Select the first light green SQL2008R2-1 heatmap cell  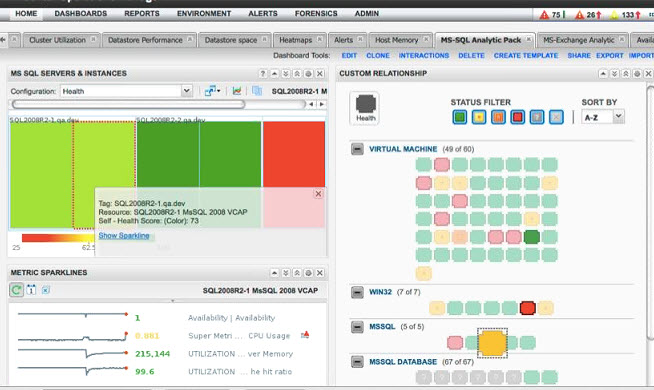[x=41, y=175]
